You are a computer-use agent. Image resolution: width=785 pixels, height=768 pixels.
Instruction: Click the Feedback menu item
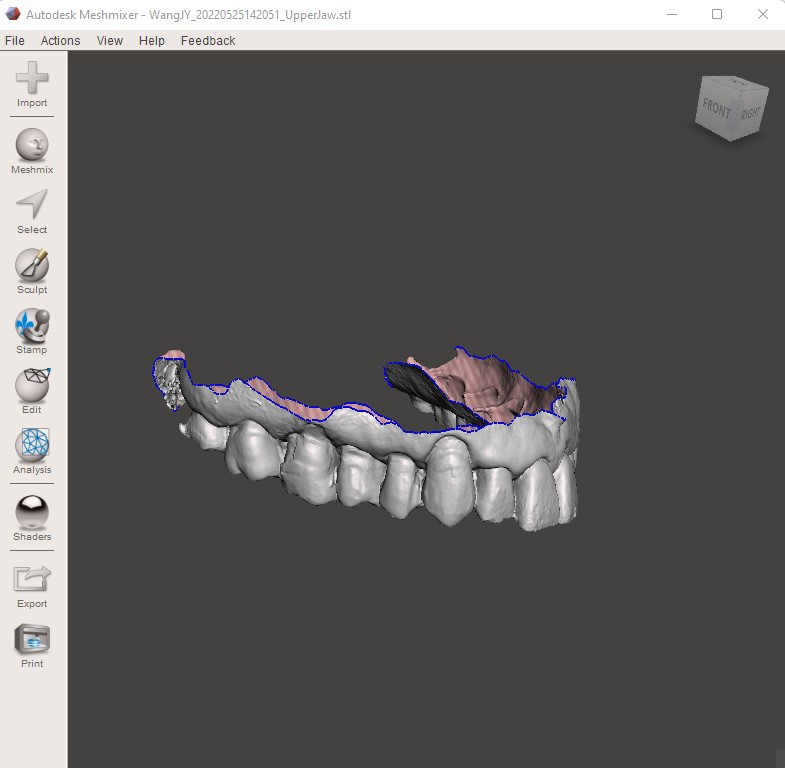point(208,41)
